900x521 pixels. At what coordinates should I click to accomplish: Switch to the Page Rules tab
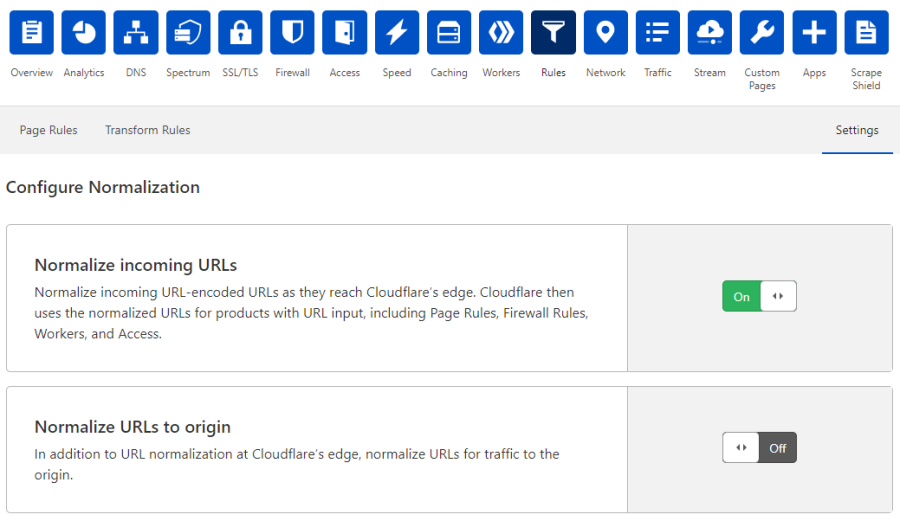tap(48, 130)
